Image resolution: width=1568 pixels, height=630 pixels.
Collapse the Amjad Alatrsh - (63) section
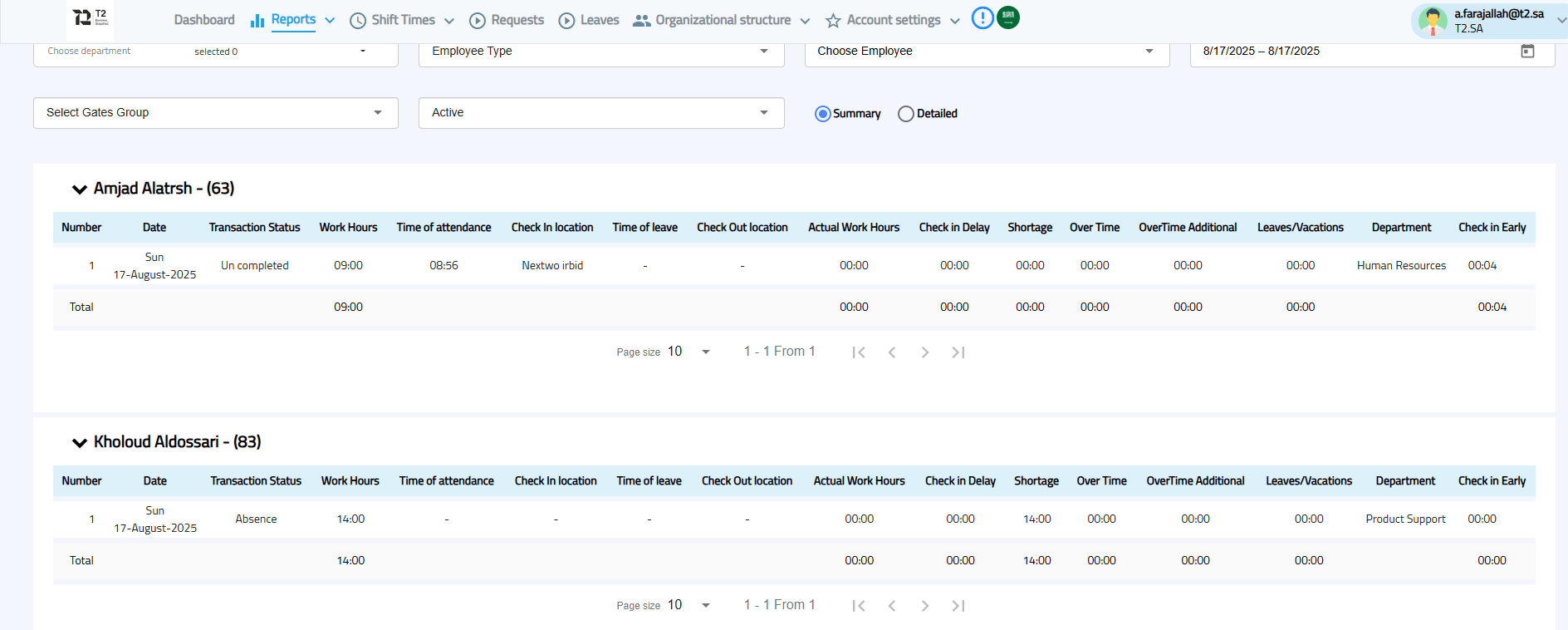click(80, 189)
